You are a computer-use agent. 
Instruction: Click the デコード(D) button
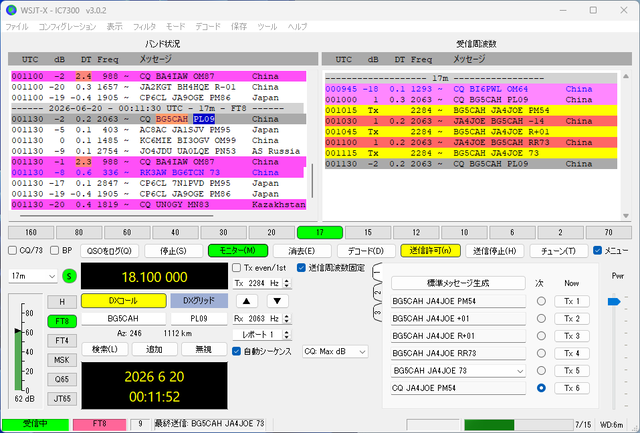[x=366, y=251]
